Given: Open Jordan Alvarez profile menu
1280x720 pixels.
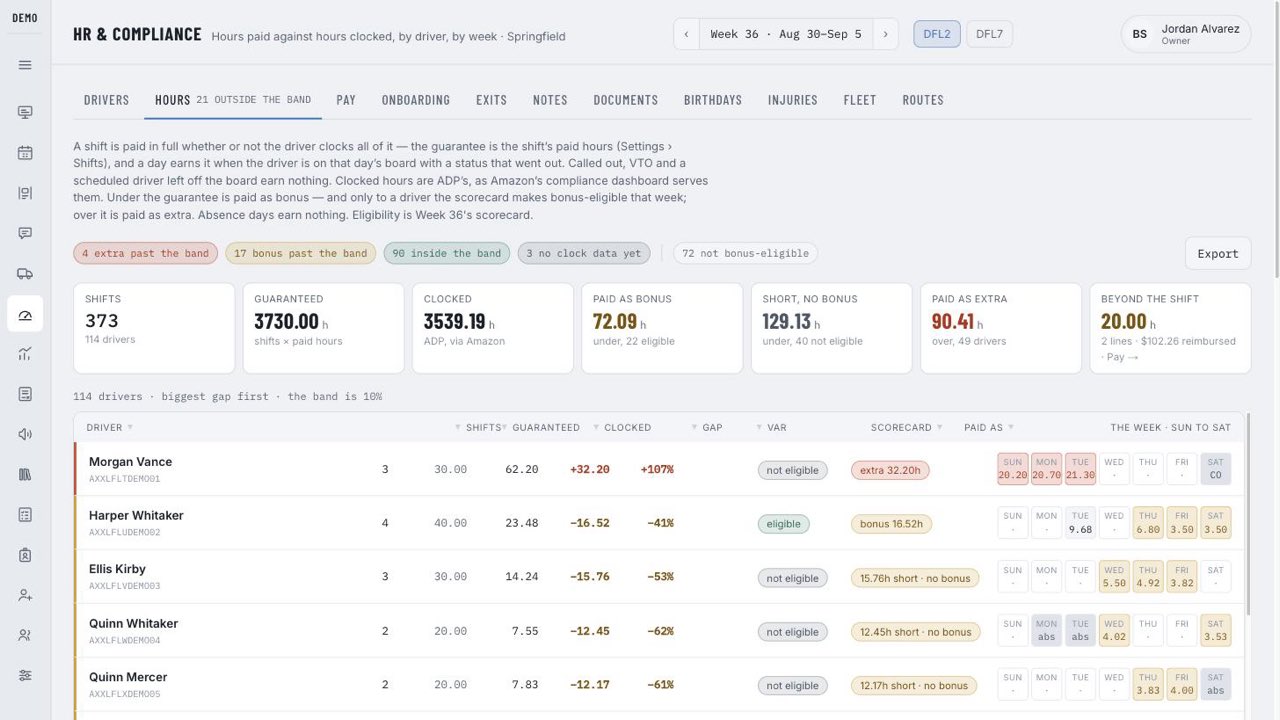Looking at the screenshot, I should pyautogui.click(x=1186, y=34).
